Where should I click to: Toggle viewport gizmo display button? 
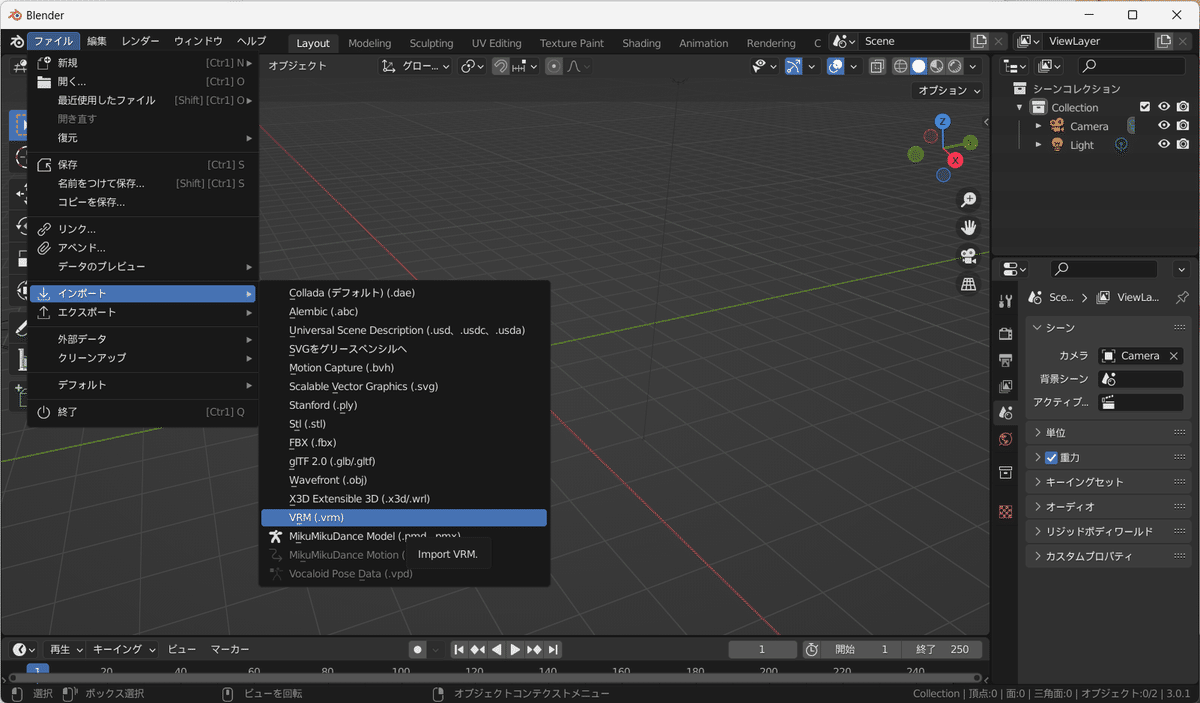coord(793,66)
